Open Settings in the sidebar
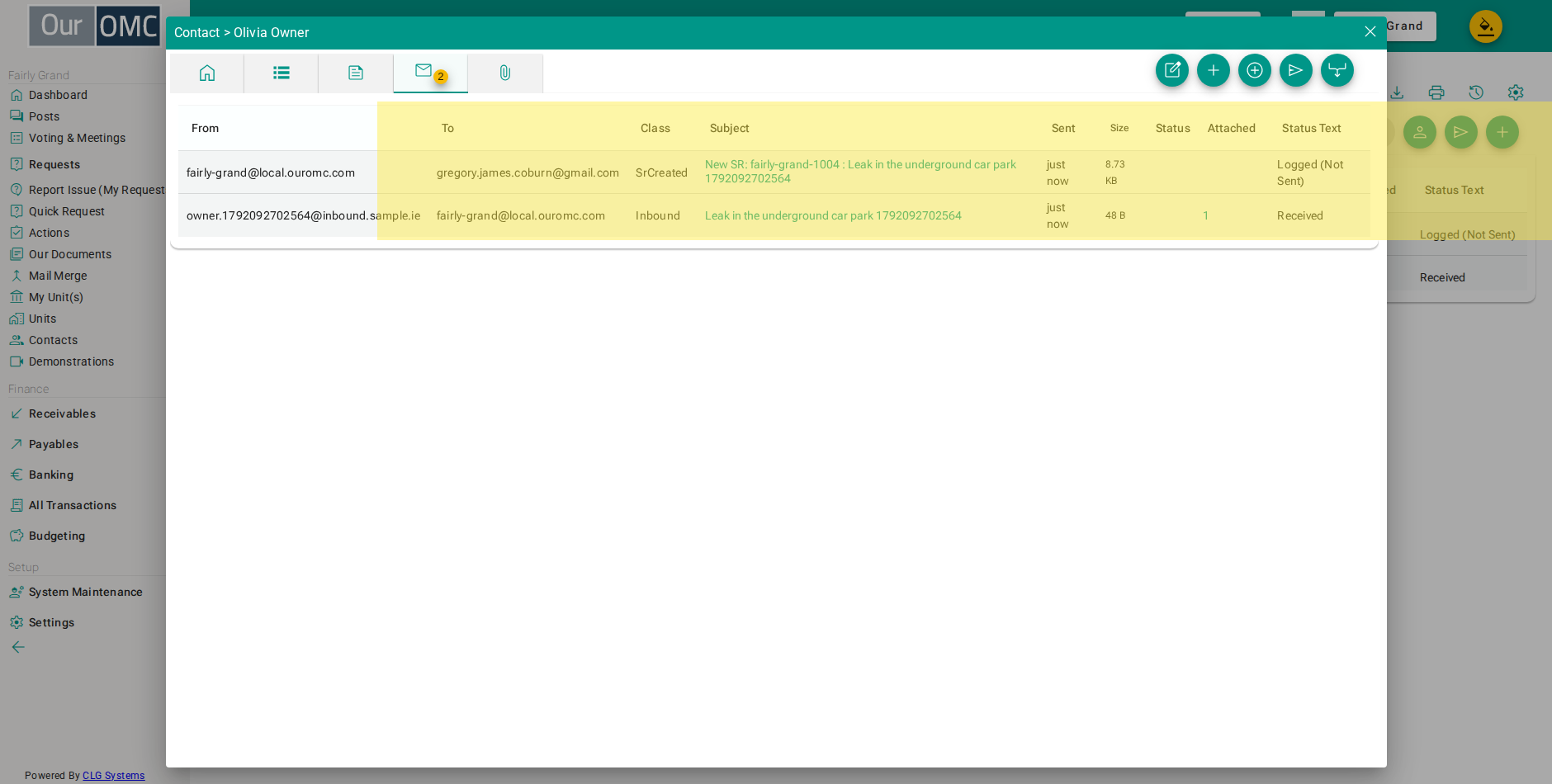Image resolution: width=1552 pixels, height=784 pixels. tap(51, 622)
